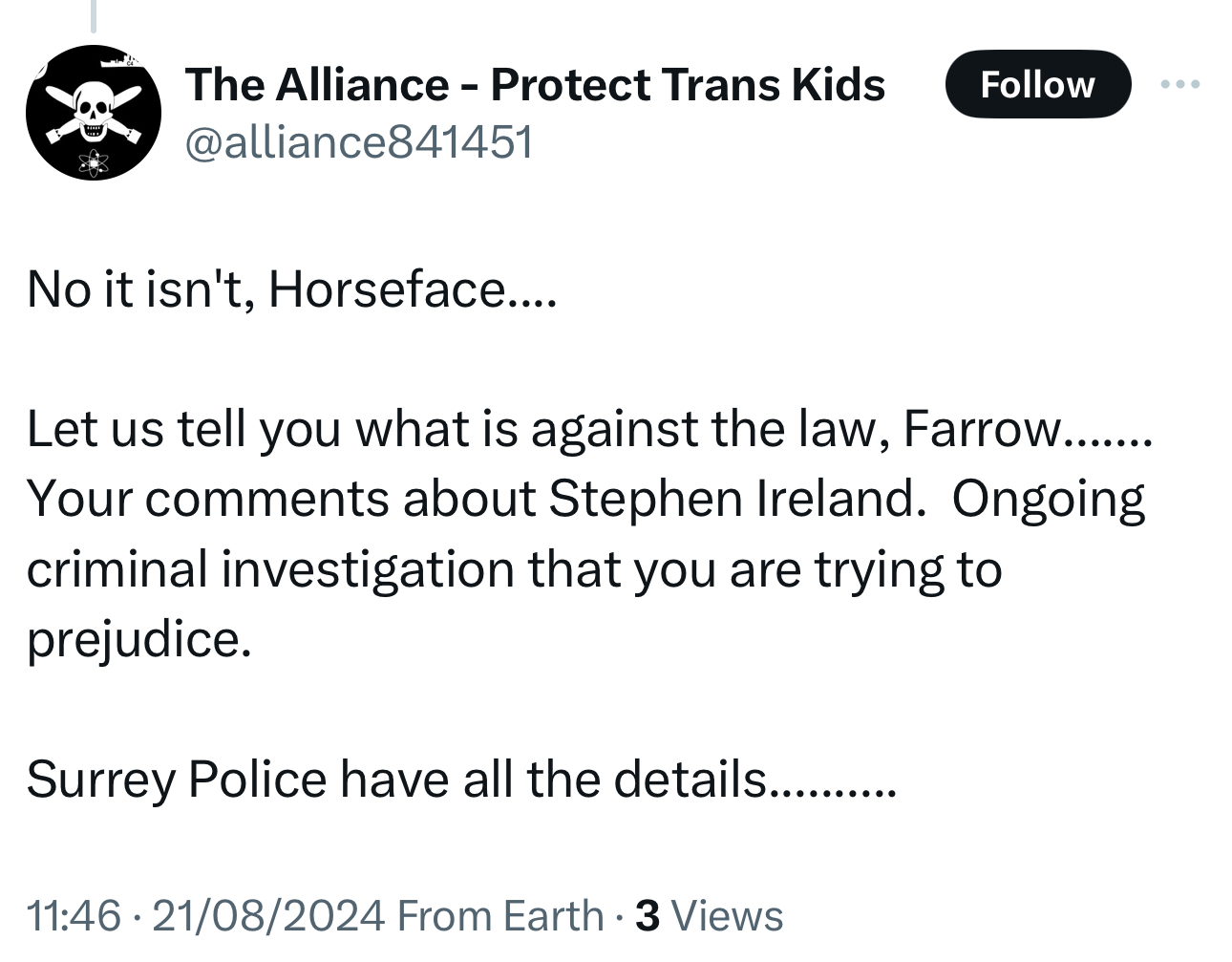Open the skull-and-crossbones profile avatar
The height and width of the screenshot is (962, 1232).
point(93,112)
